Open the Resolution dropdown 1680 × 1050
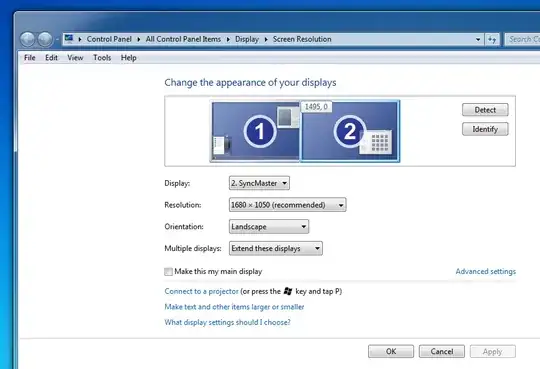The height and width of the screenshot is (369, 540). point(288,205)
